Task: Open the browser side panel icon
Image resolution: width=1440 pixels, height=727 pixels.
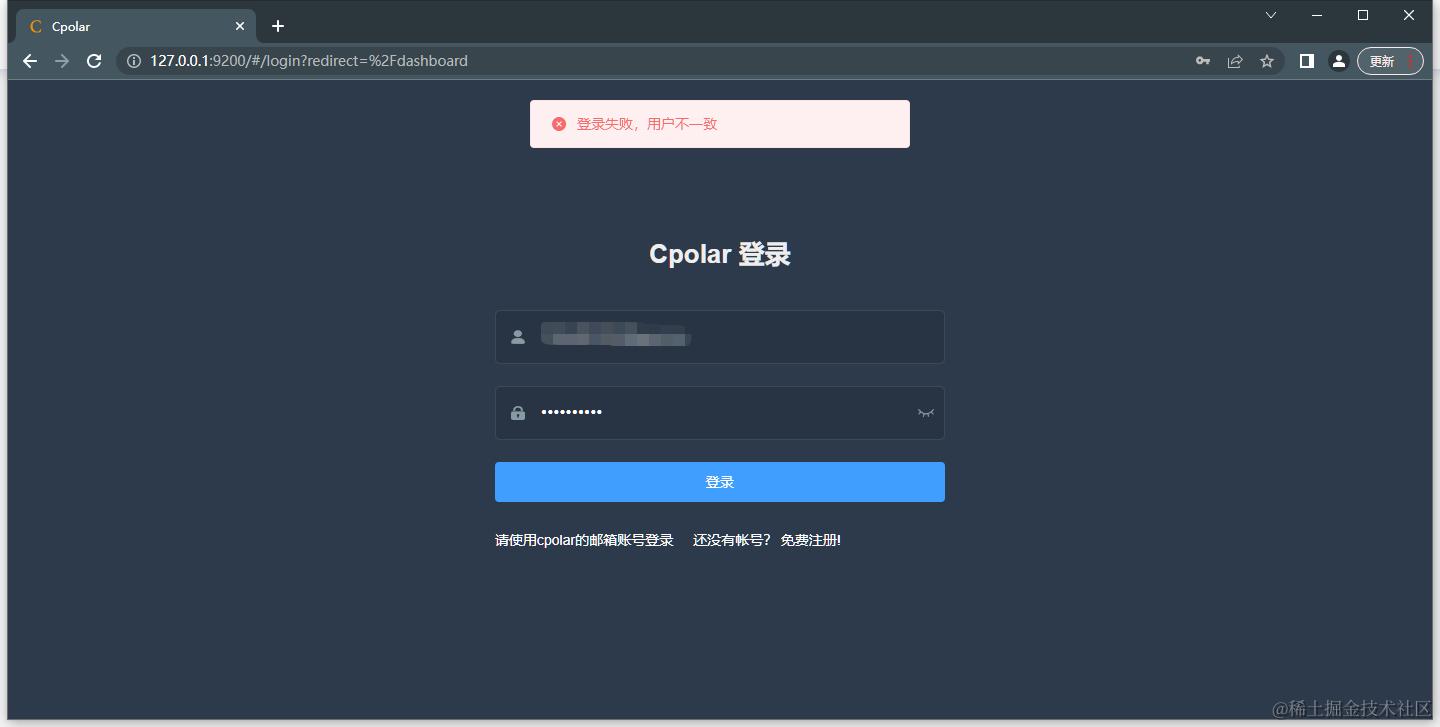Action: (x=1306, y=61)
